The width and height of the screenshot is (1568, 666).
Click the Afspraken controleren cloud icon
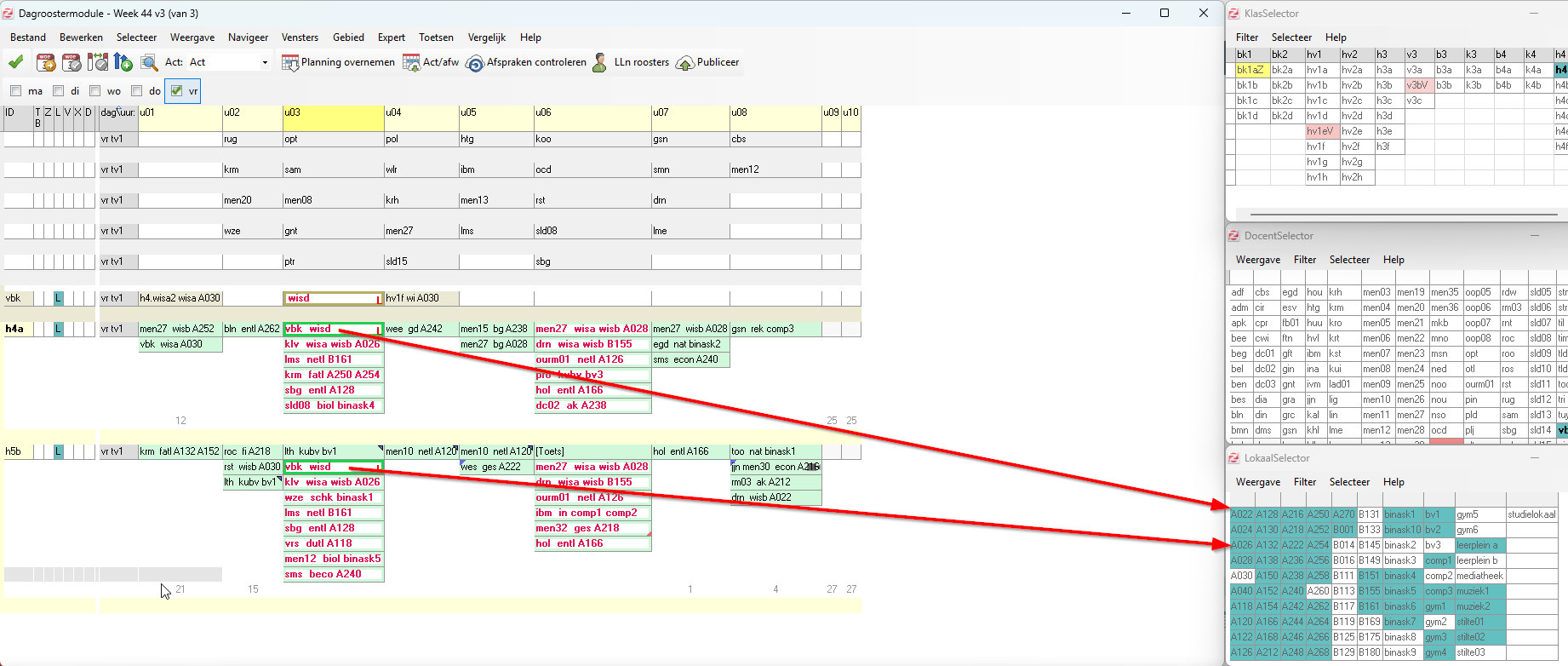475,63
